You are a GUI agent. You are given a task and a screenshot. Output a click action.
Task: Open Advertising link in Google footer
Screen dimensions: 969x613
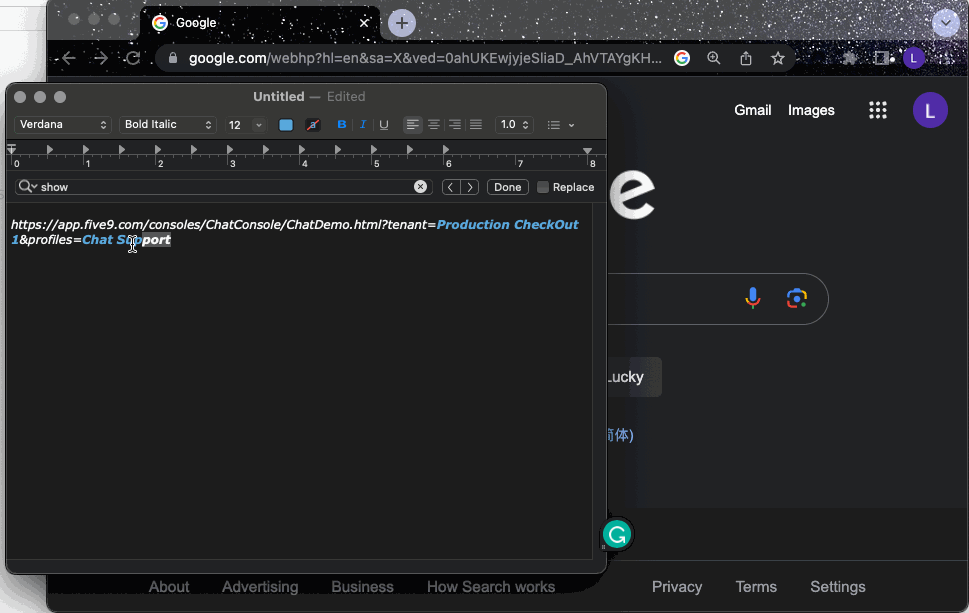tap(260, 586)
